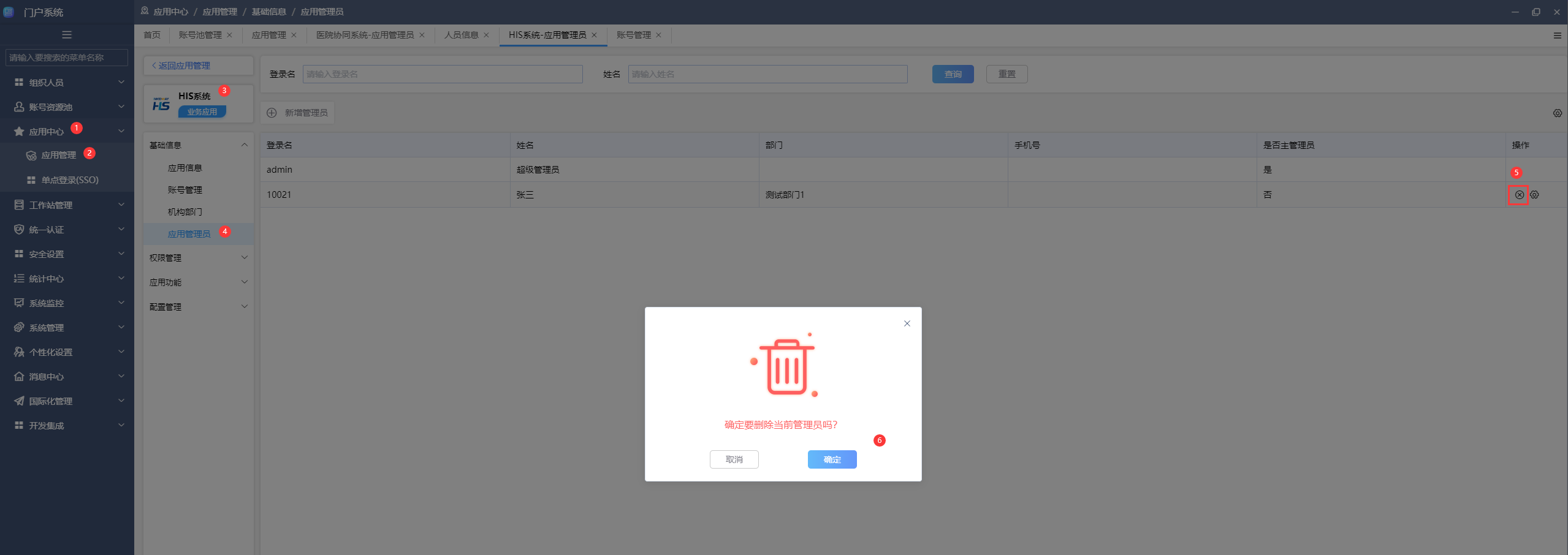
Task: Open 账号管理 in the basic info tree
Action: click(185, 190)
